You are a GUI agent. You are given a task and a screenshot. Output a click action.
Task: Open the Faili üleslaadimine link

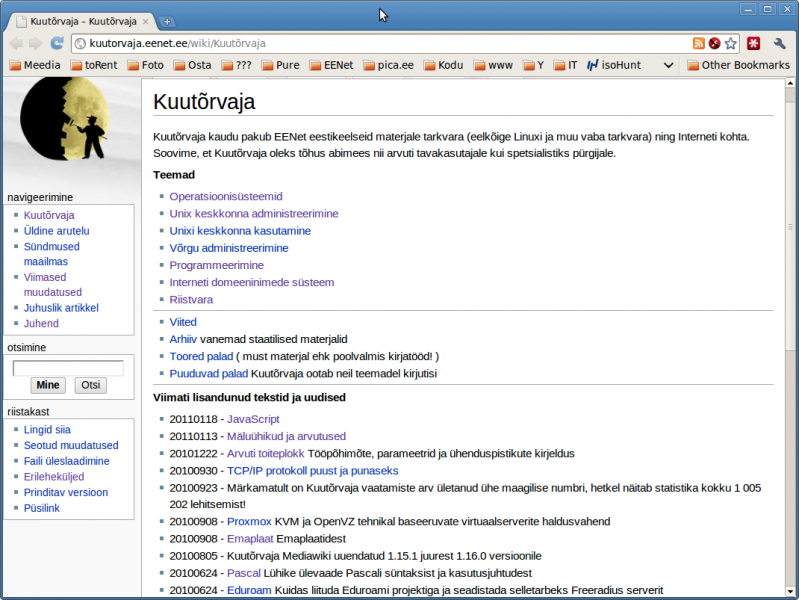coord(66,461)
